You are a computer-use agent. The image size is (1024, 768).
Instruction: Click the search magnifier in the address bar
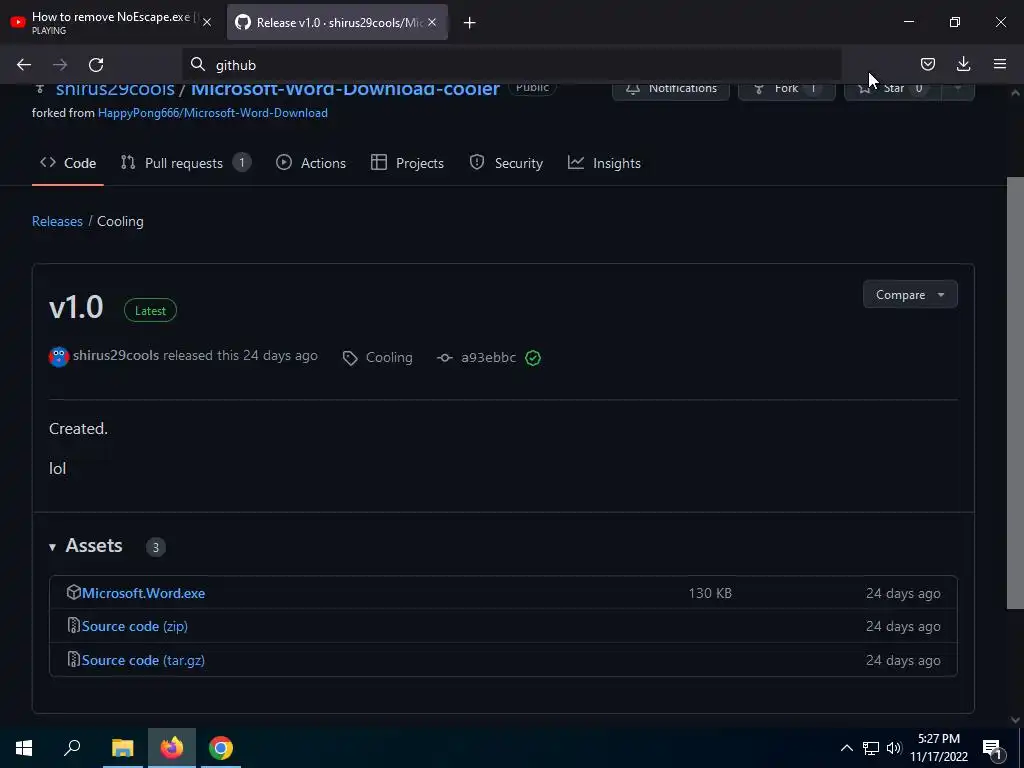pos(197,64)
